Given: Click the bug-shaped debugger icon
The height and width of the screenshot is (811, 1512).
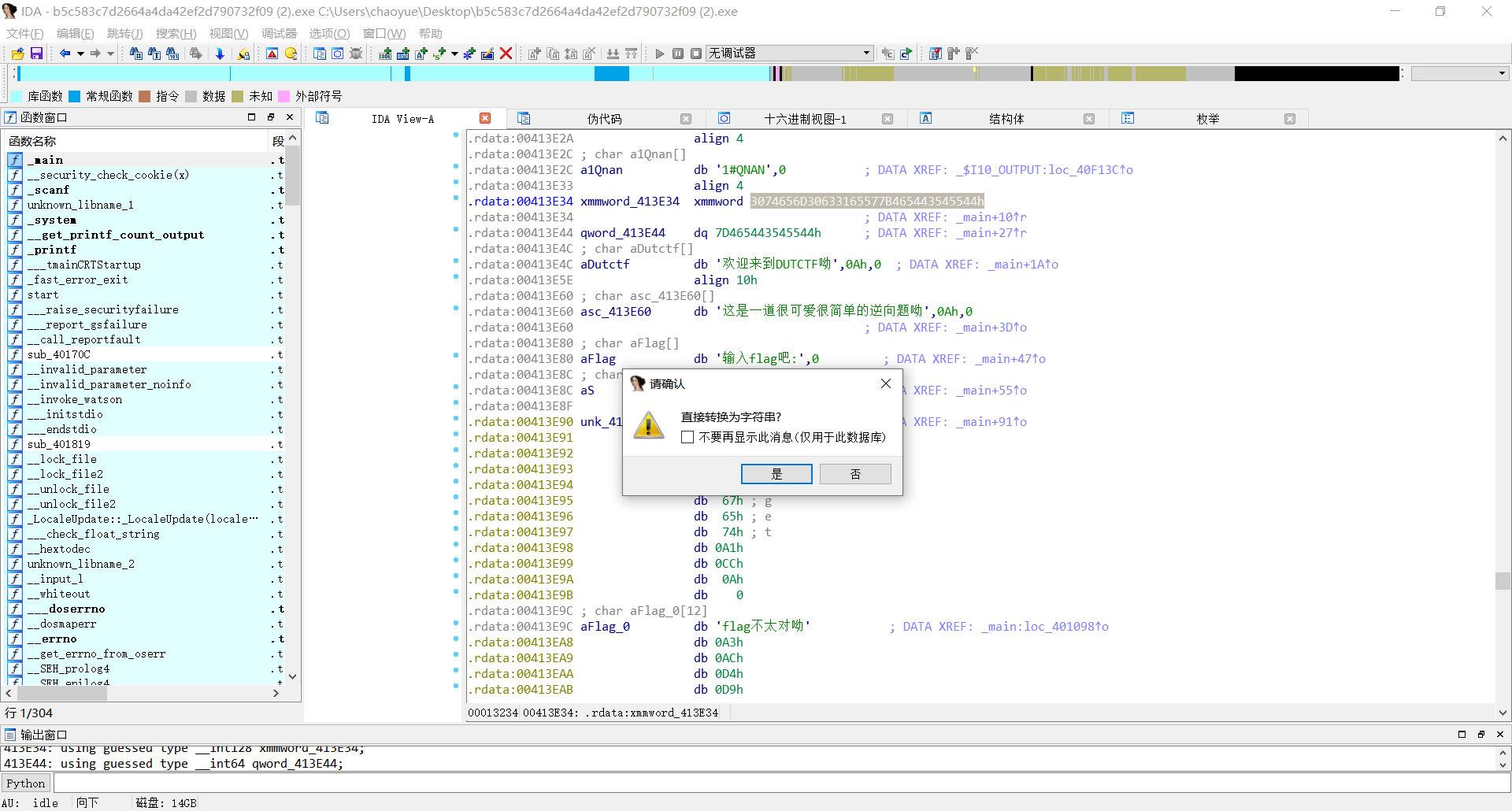Looking at the screenshot, I should [x=355, y=54].
